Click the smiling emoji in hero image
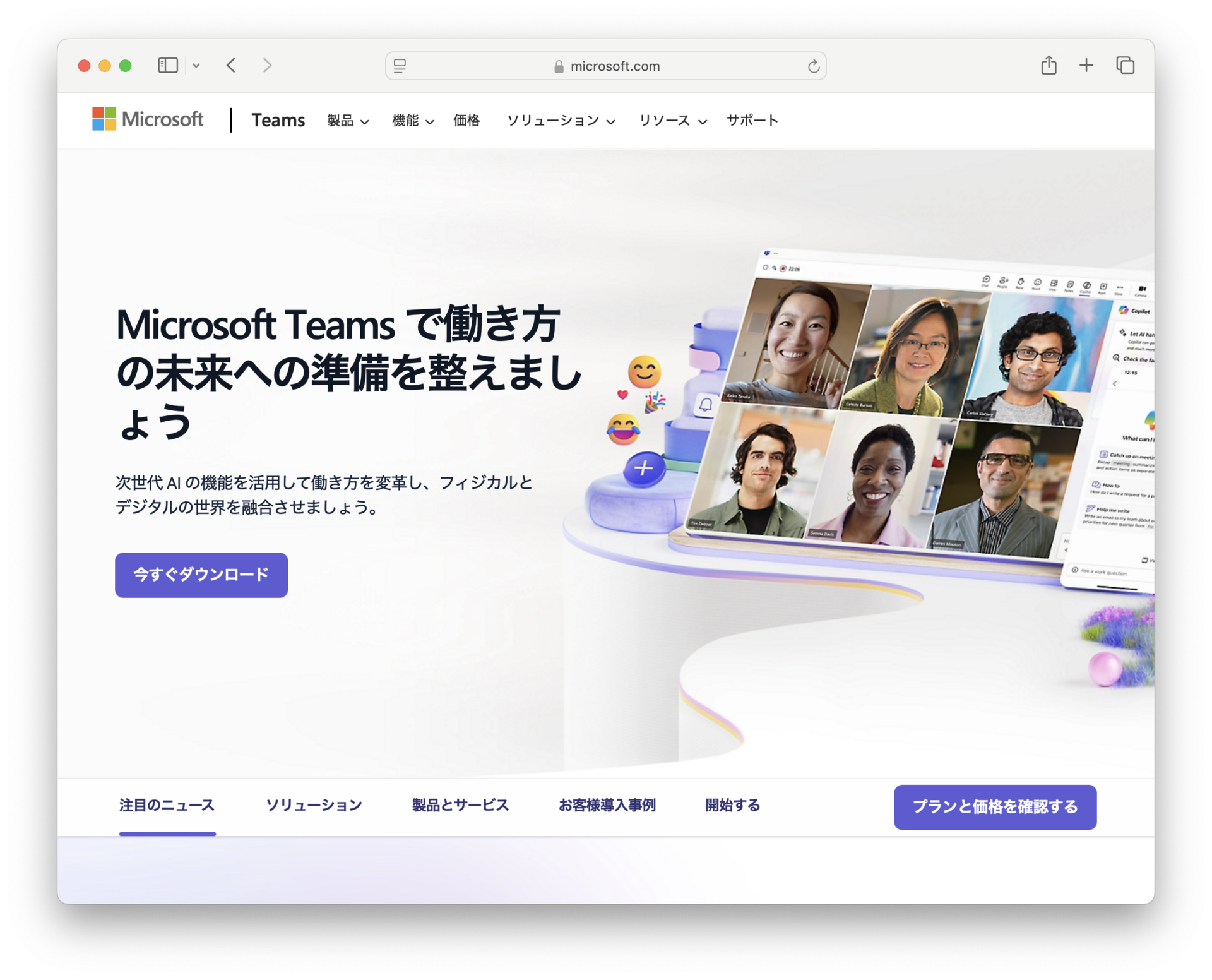This screenshot has width=1212, height=980. click(x=644, y=371)
